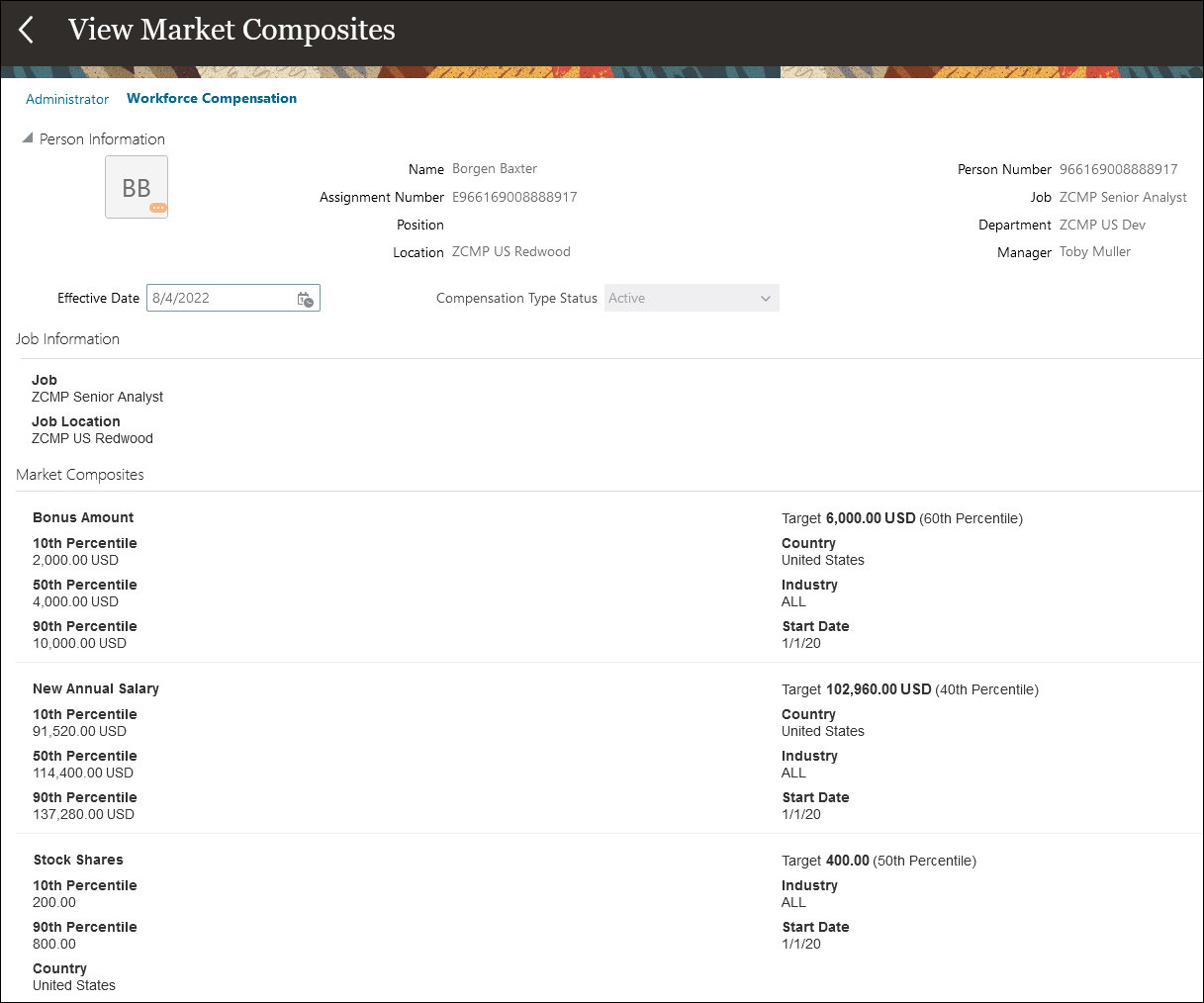Collapse the Person Information section
This screenshot has height=1003, width=1204.
coord(27,139)
